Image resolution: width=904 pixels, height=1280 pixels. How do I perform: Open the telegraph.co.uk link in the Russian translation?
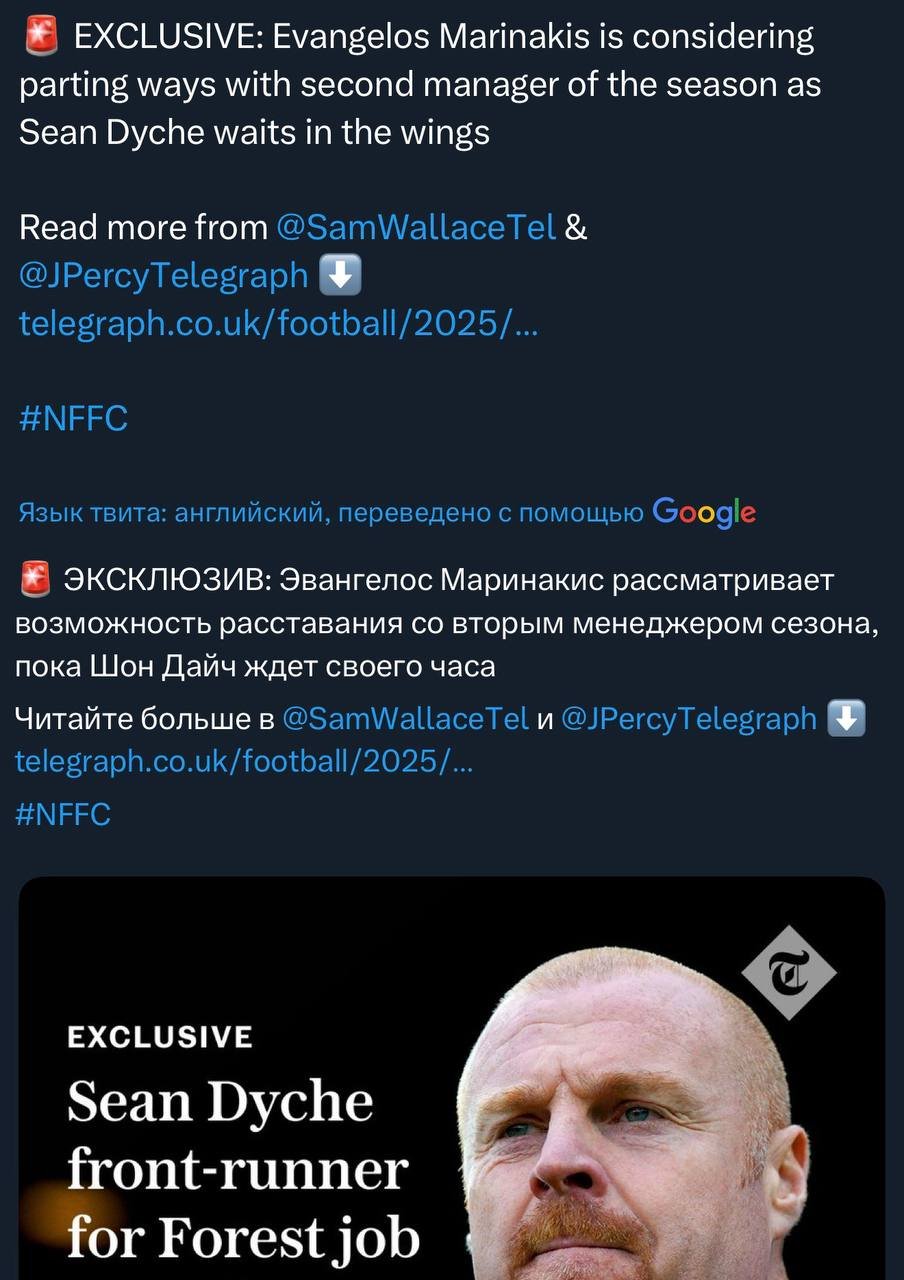245,762
